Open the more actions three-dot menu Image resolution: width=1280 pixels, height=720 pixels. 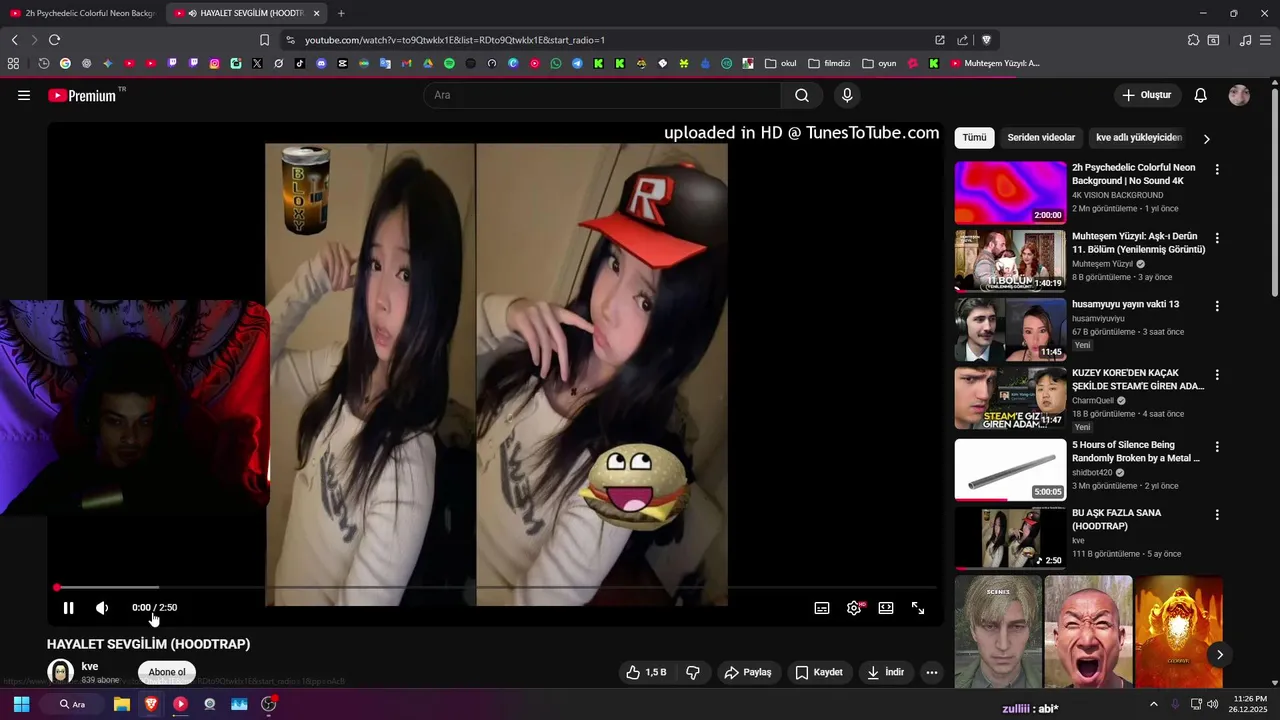pyautogui.click(x=932, y=672)
